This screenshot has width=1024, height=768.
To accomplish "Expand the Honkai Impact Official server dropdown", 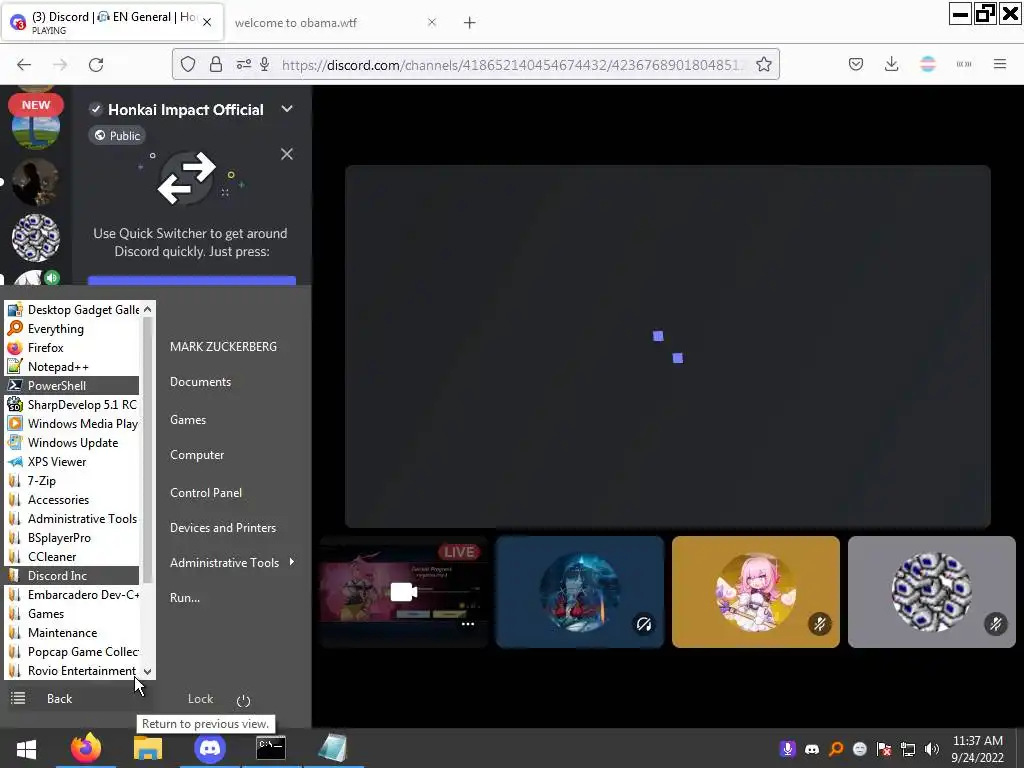I will 287,109.
